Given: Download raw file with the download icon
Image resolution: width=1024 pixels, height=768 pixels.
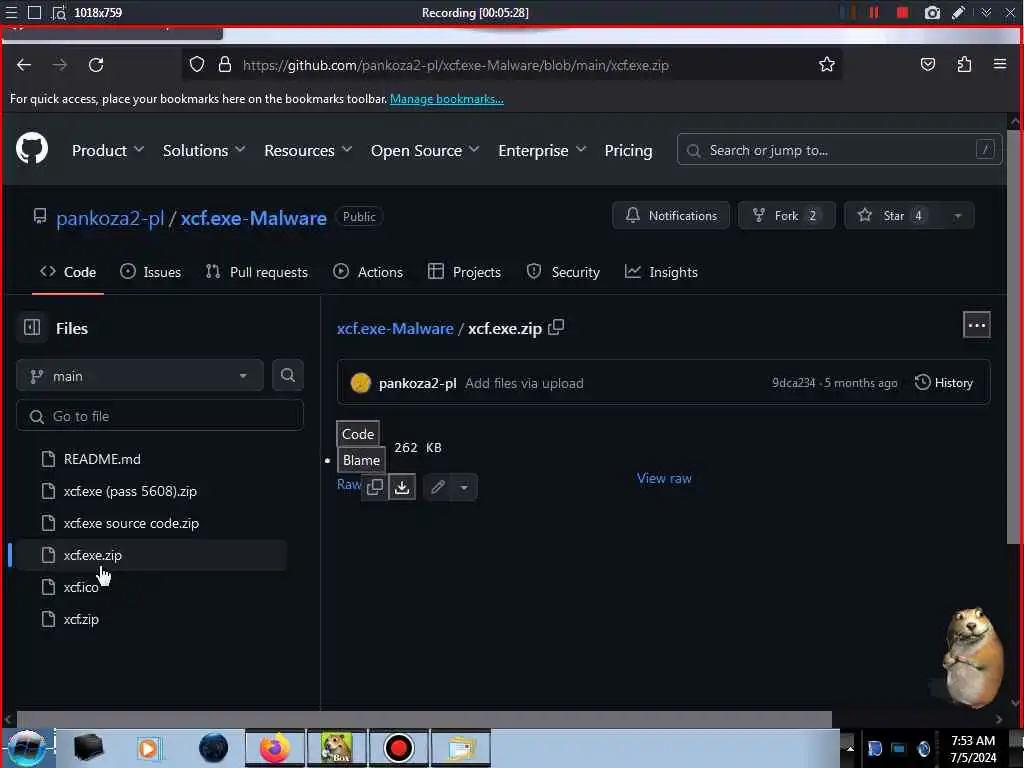Looking at the screenshot, I should 402,487.
